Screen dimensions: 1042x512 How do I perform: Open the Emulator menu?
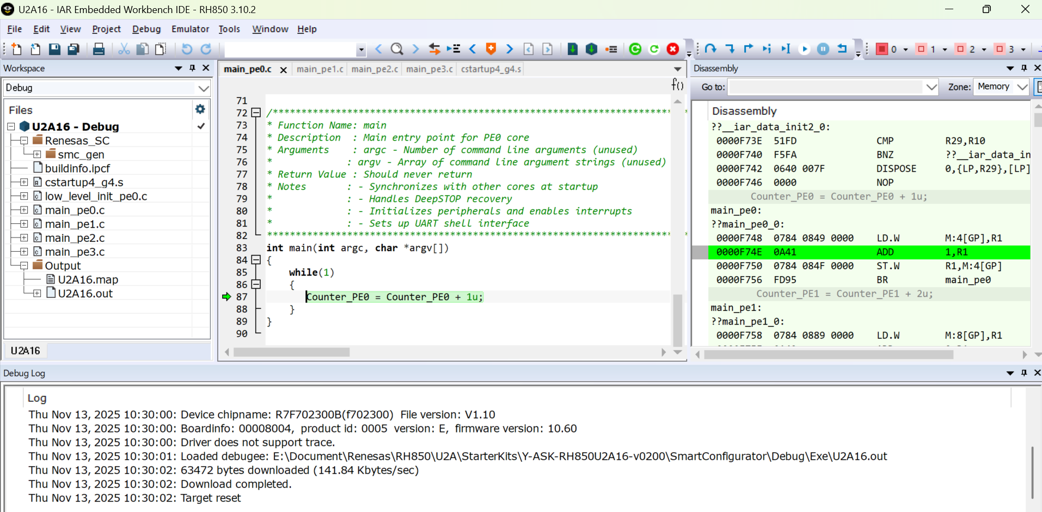point(189,29)
